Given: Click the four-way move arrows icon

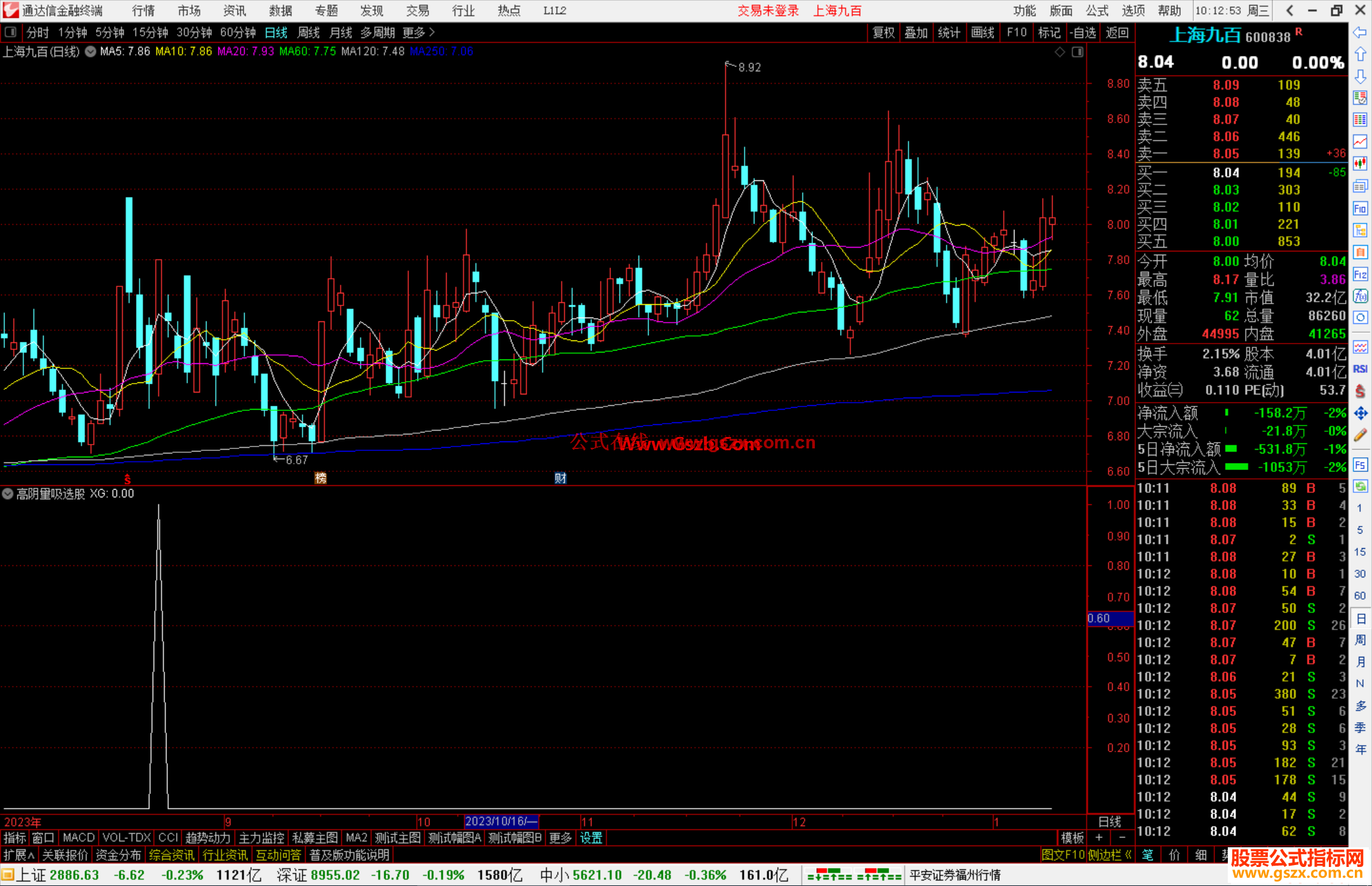Looking at the screenshot, I should tap(1360, 413).
